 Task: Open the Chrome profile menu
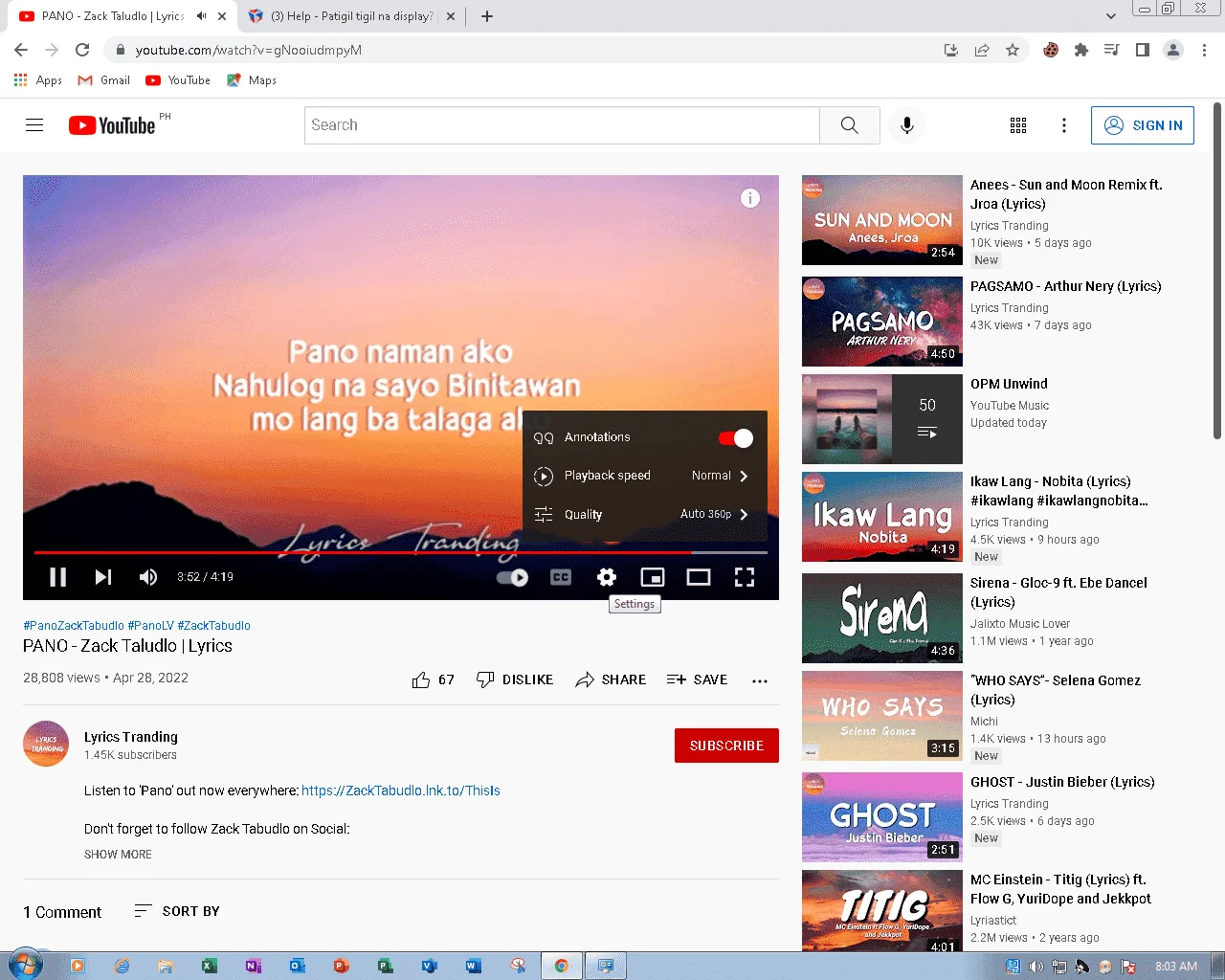1173,50
